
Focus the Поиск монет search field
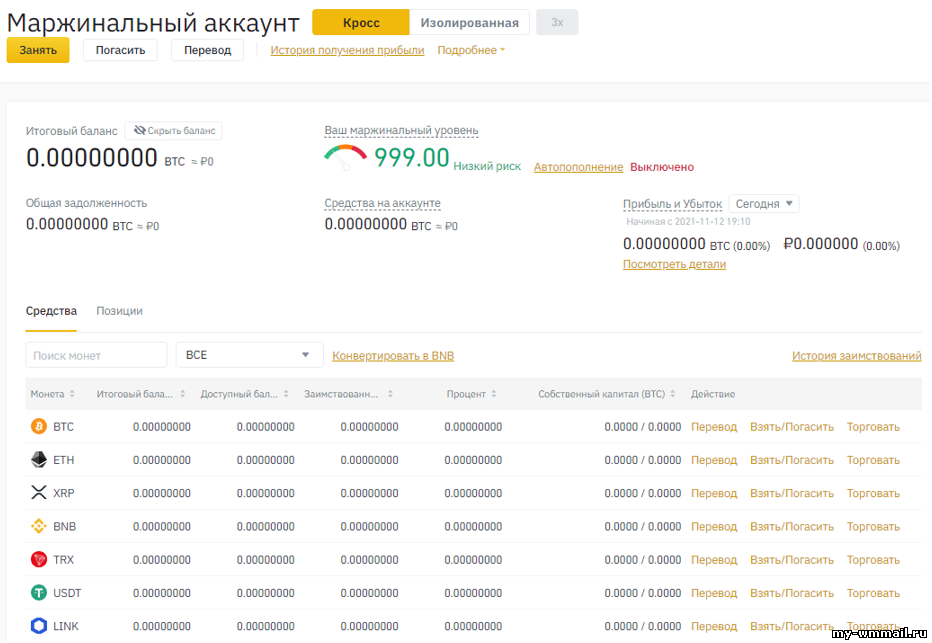(x=96, y=355)
